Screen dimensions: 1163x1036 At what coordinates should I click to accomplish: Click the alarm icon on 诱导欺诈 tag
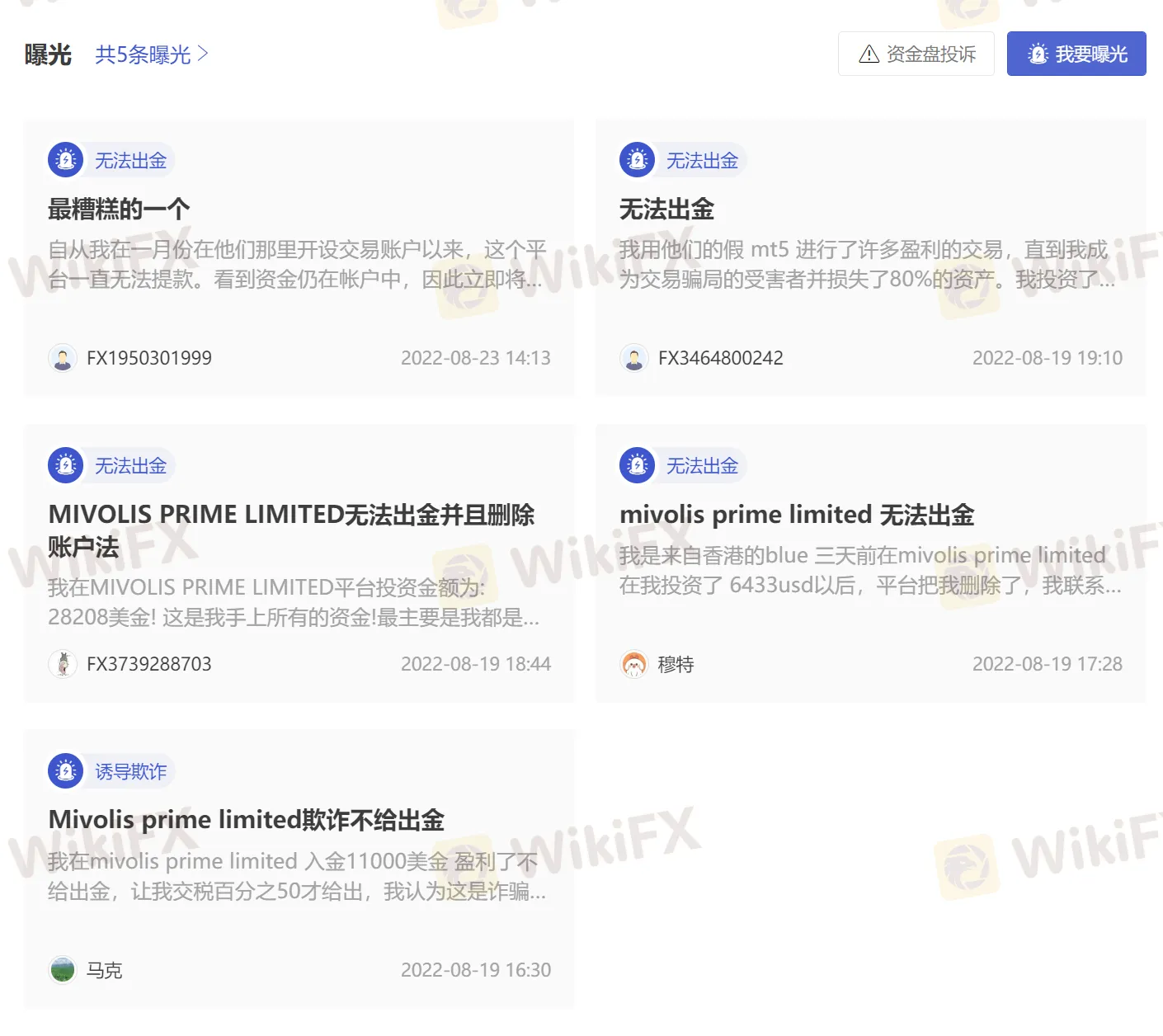(x=65, y=771)
